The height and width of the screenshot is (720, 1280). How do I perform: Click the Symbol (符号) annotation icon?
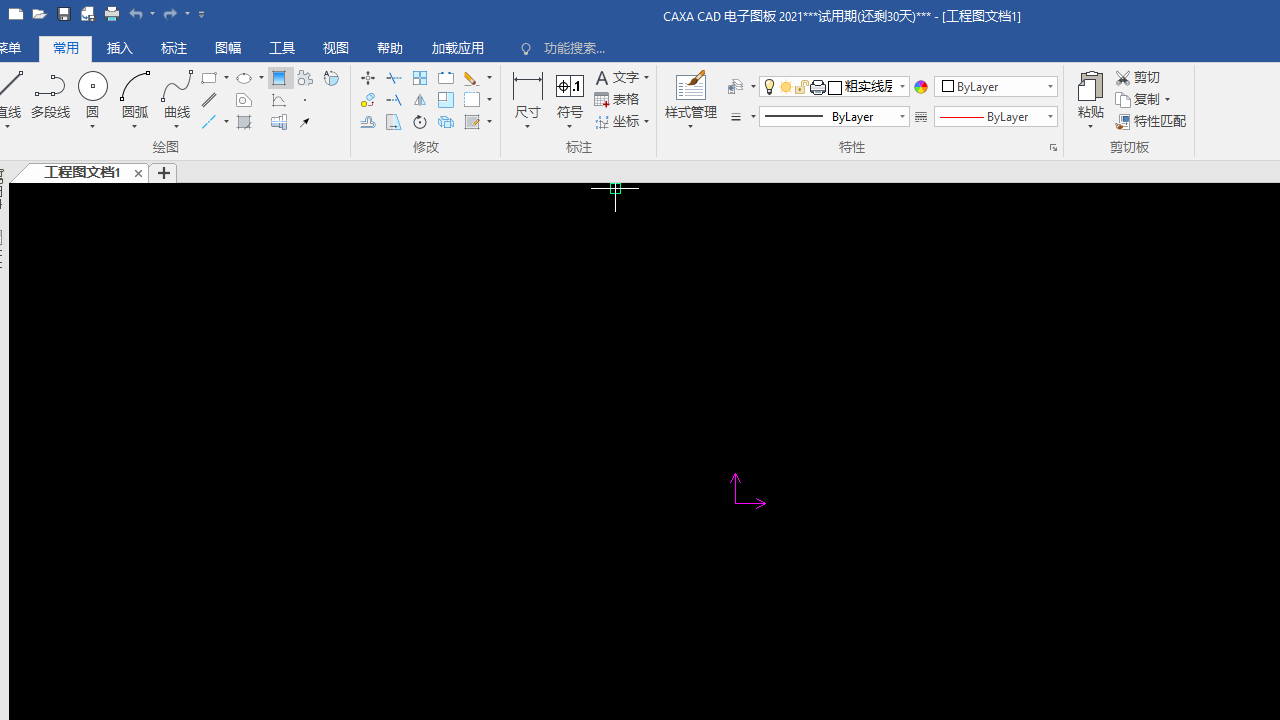(570, 88)
